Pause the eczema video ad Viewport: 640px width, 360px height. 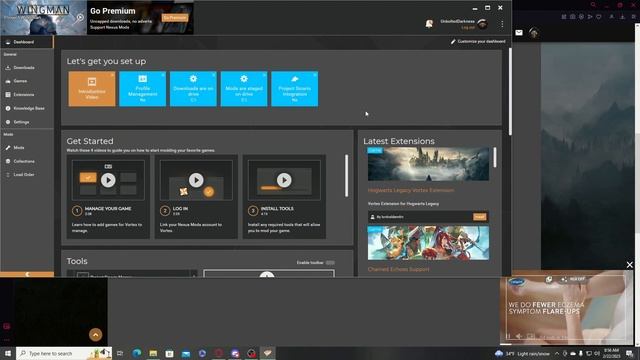[x=508, y=336]
